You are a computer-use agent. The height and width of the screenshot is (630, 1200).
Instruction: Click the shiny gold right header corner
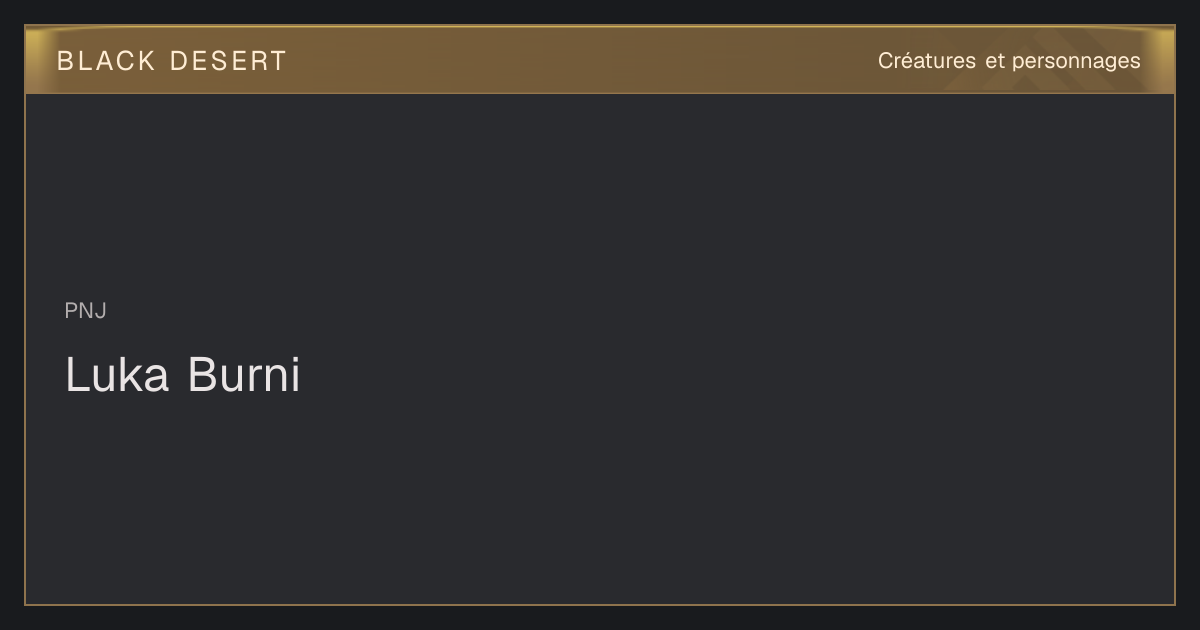[x=1164, y=60]
